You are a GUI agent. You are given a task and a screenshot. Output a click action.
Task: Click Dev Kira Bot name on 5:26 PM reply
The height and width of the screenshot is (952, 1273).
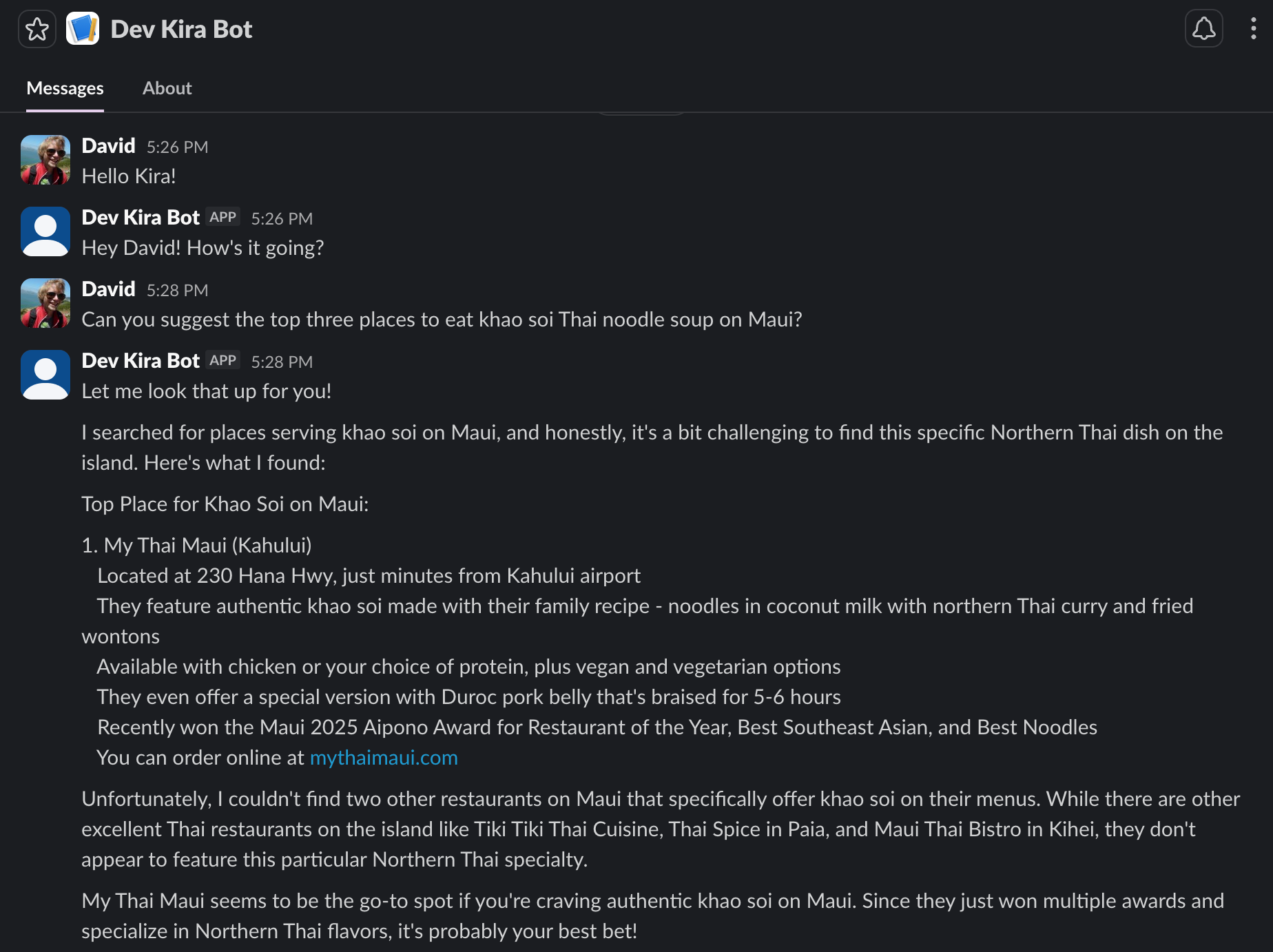click(141, 218)
